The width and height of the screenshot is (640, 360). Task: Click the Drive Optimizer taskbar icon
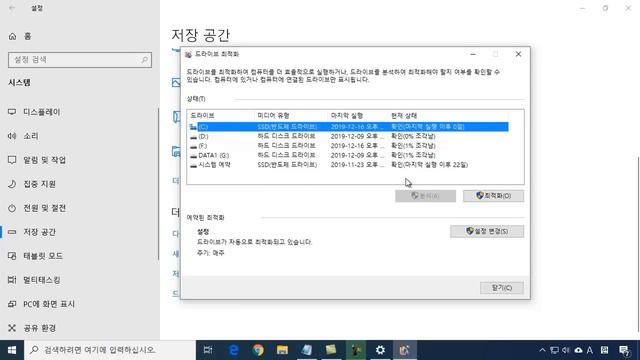click(x=405, y=350)
